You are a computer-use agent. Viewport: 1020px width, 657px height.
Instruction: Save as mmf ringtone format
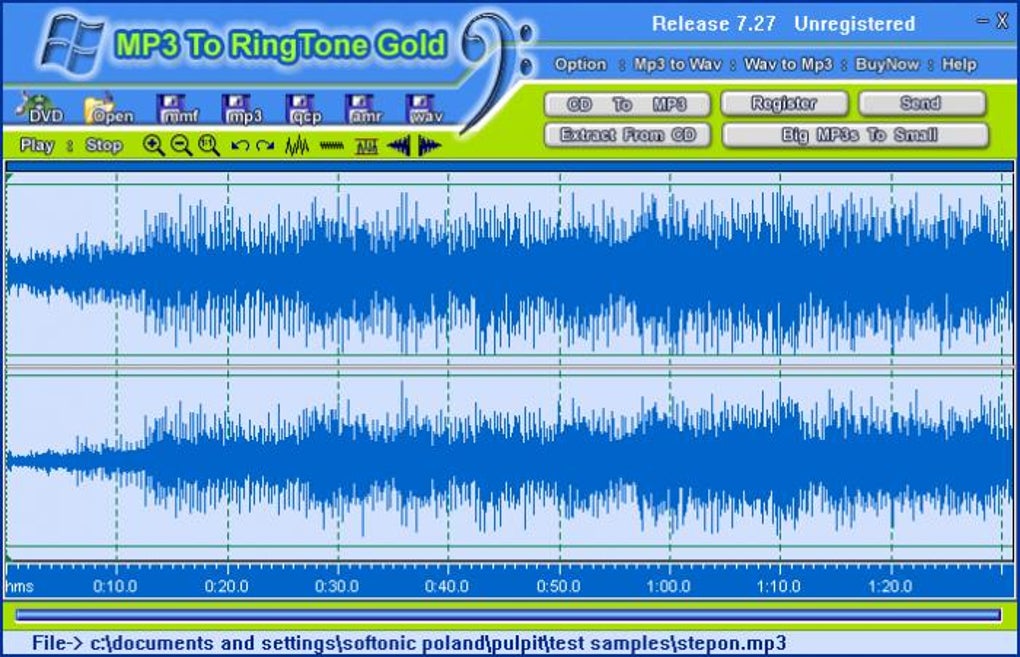pyautogui.click(x=179, y=109)
